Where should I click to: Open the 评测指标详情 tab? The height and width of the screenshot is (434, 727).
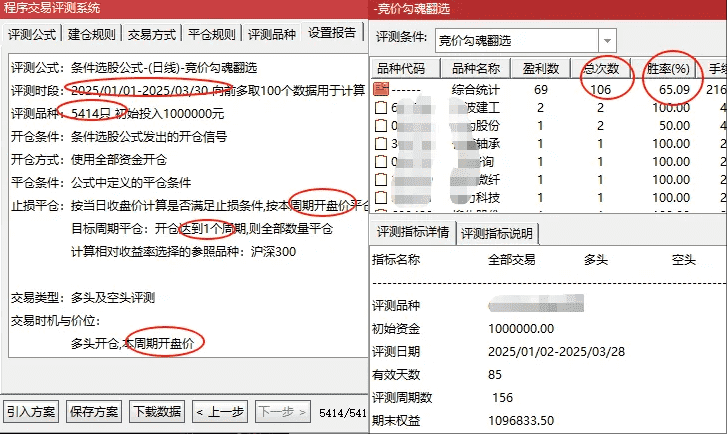[412, 234]
